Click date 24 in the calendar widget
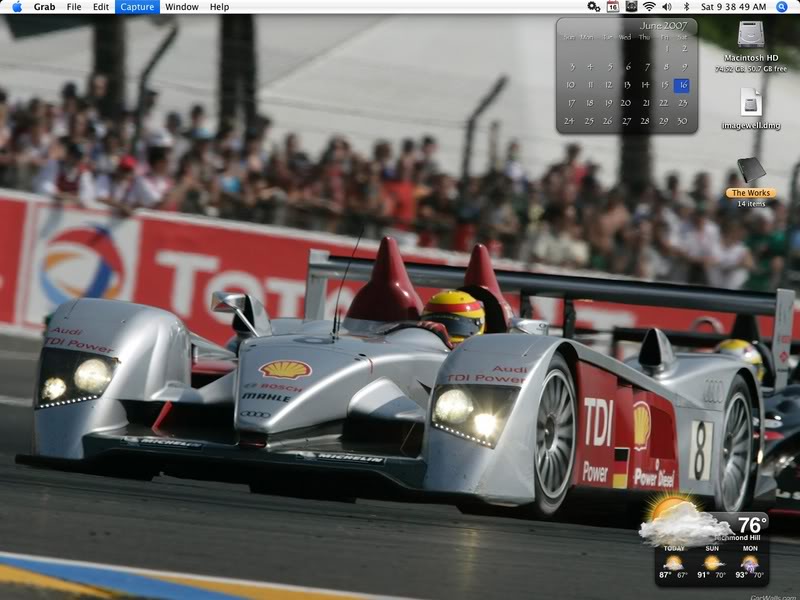The width and height of the screenshot is (800, 600). 569,121
